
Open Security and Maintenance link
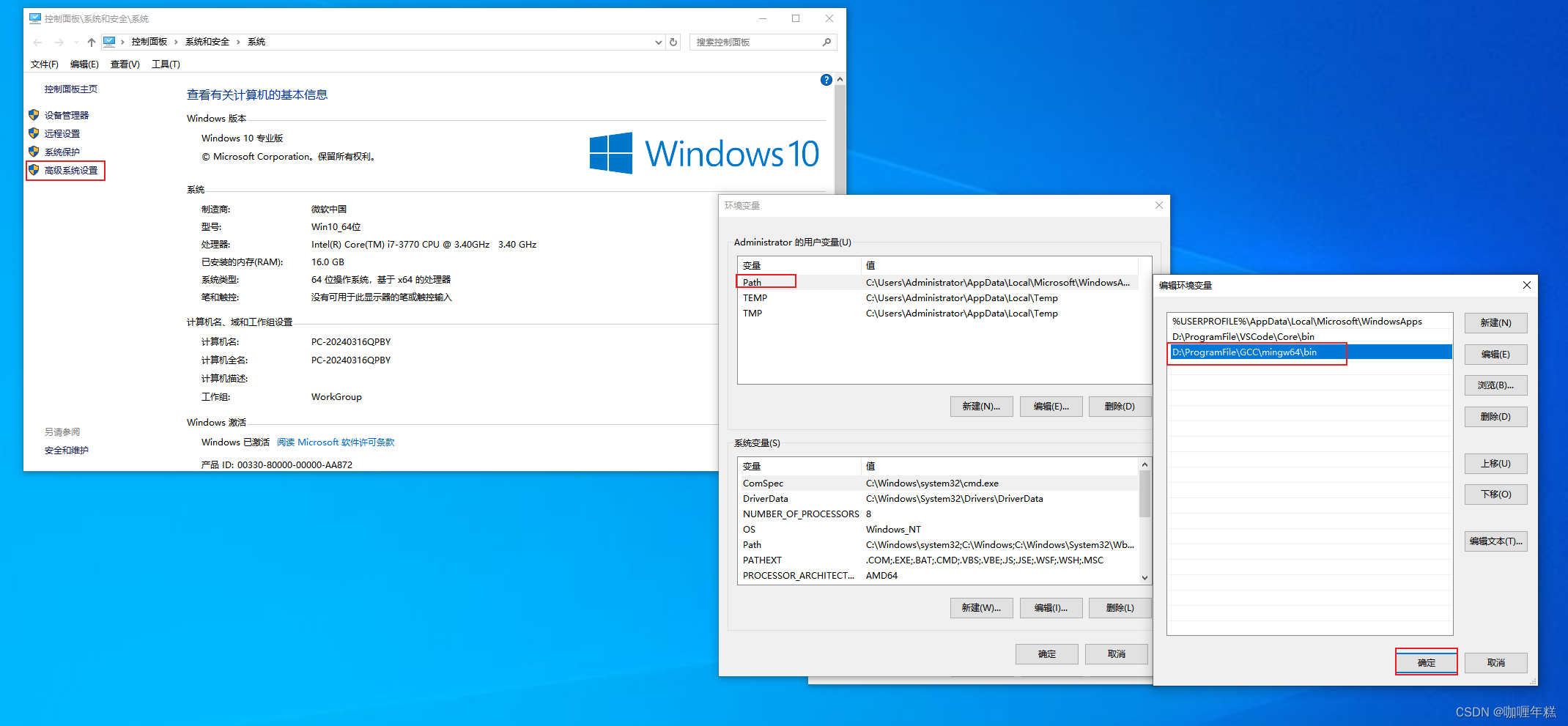click(x=67, y=451)
